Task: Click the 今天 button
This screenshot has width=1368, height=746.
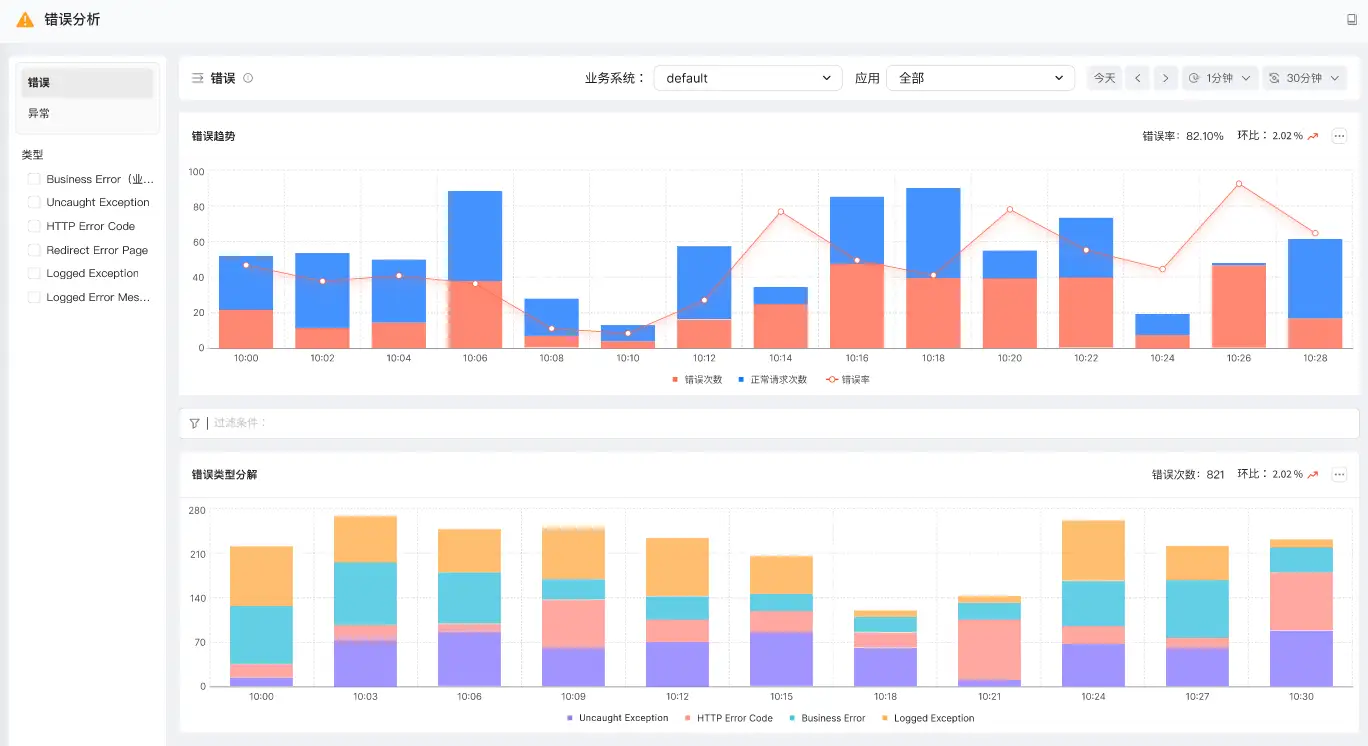Action: 1104,78
